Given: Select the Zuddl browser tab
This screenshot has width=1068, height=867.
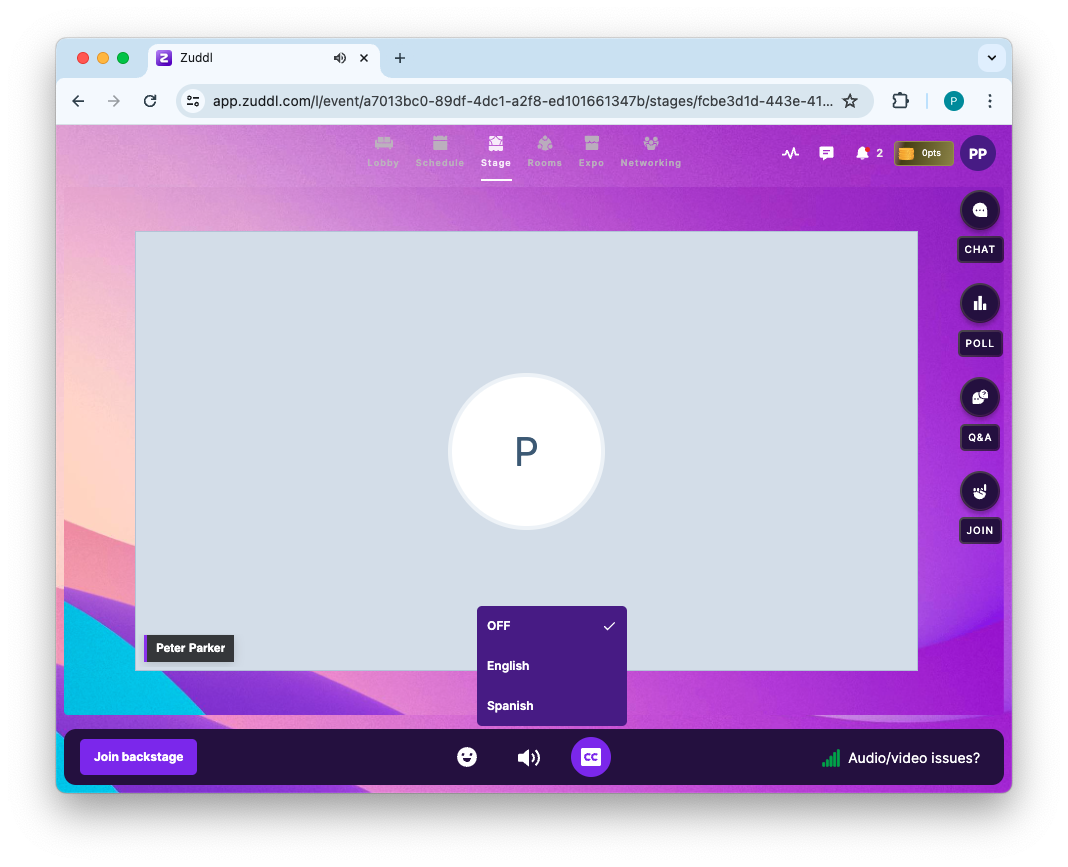Looking at the screenshot, I should click(264, 58).
